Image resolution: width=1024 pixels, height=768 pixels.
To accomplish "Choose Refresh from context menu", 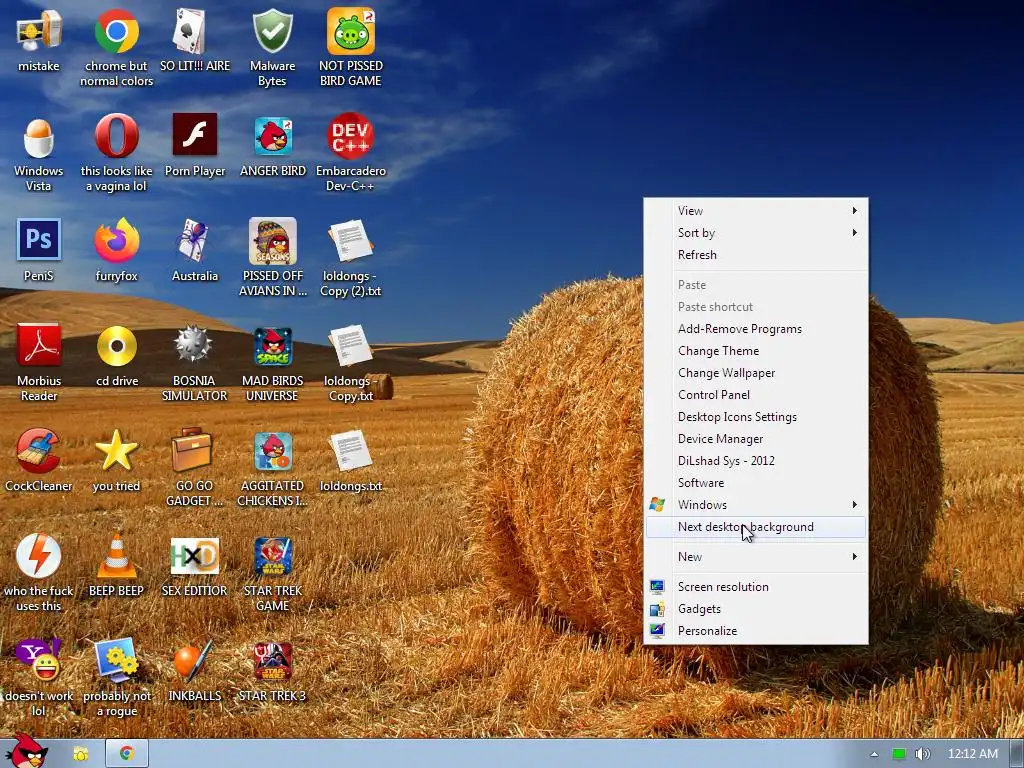I will pos(756,255).
